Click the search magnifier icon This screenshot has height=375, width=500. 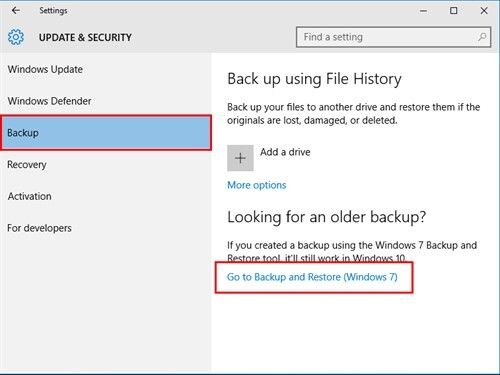click(x=482, y=37)
